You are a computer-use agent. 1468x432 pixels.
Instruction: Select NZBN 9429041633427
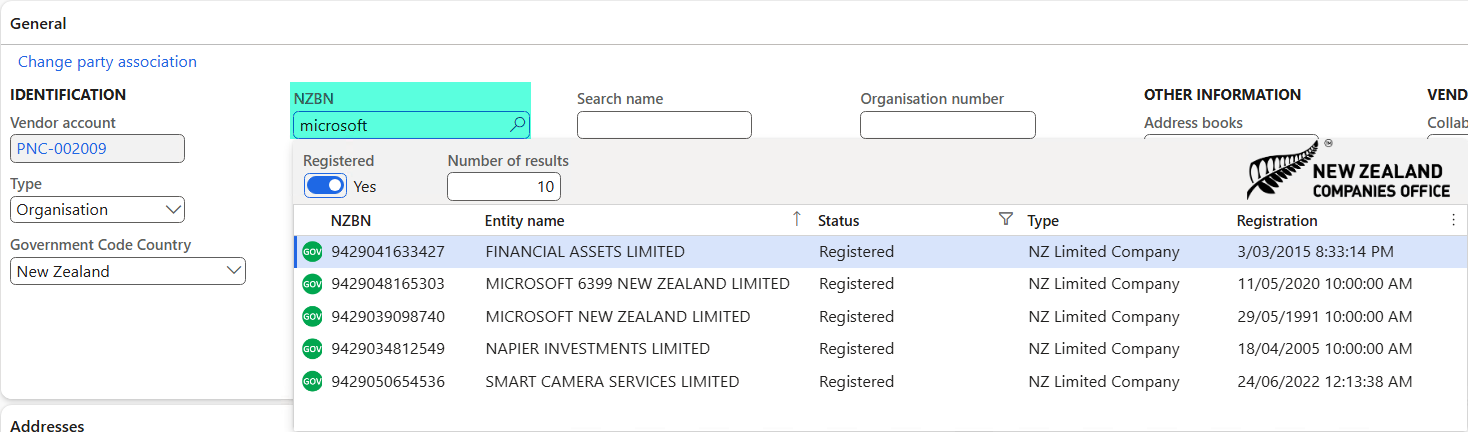pyautogui.click(x=388, y=252)
